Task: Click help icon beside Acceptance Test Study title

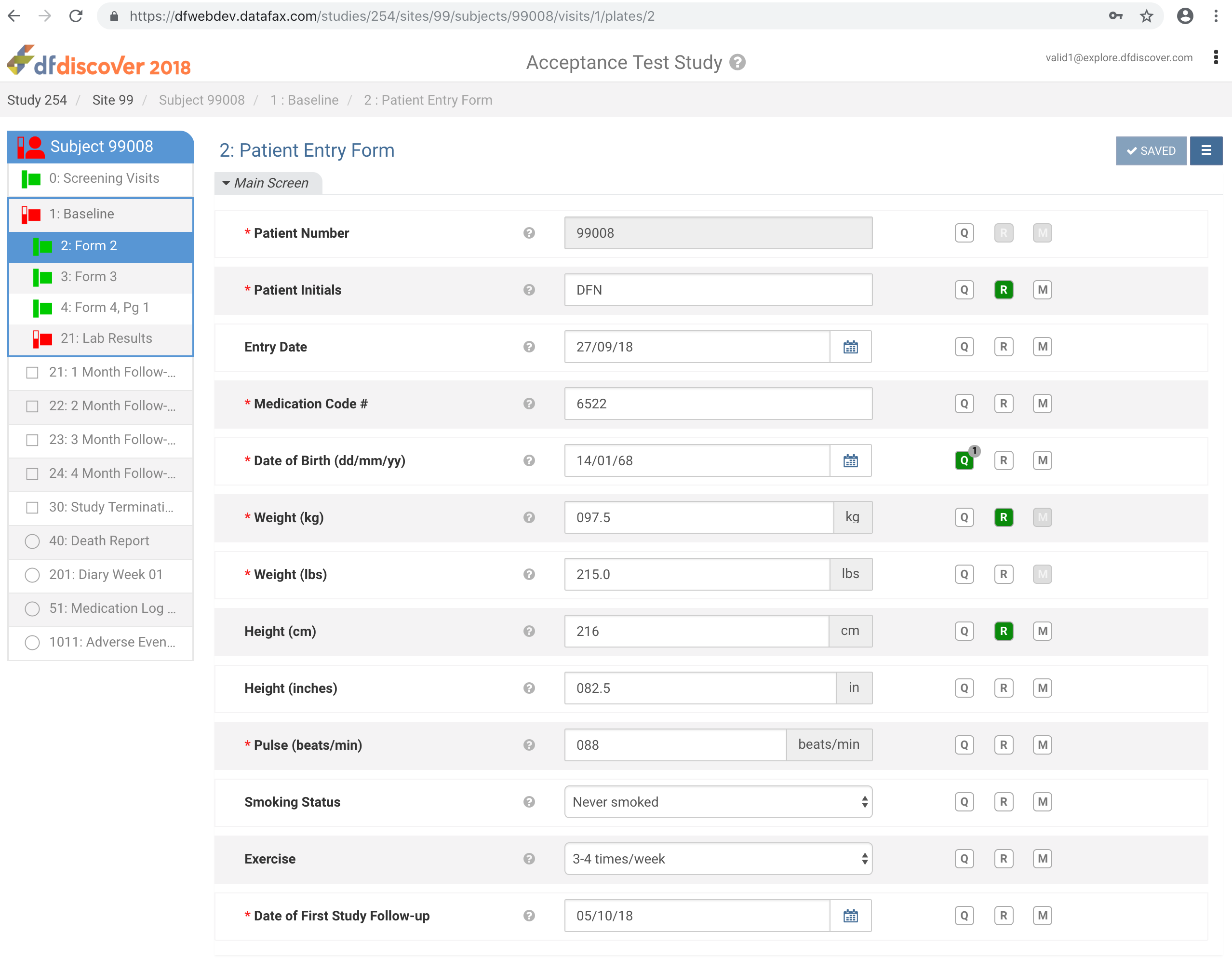Action: 738,62
